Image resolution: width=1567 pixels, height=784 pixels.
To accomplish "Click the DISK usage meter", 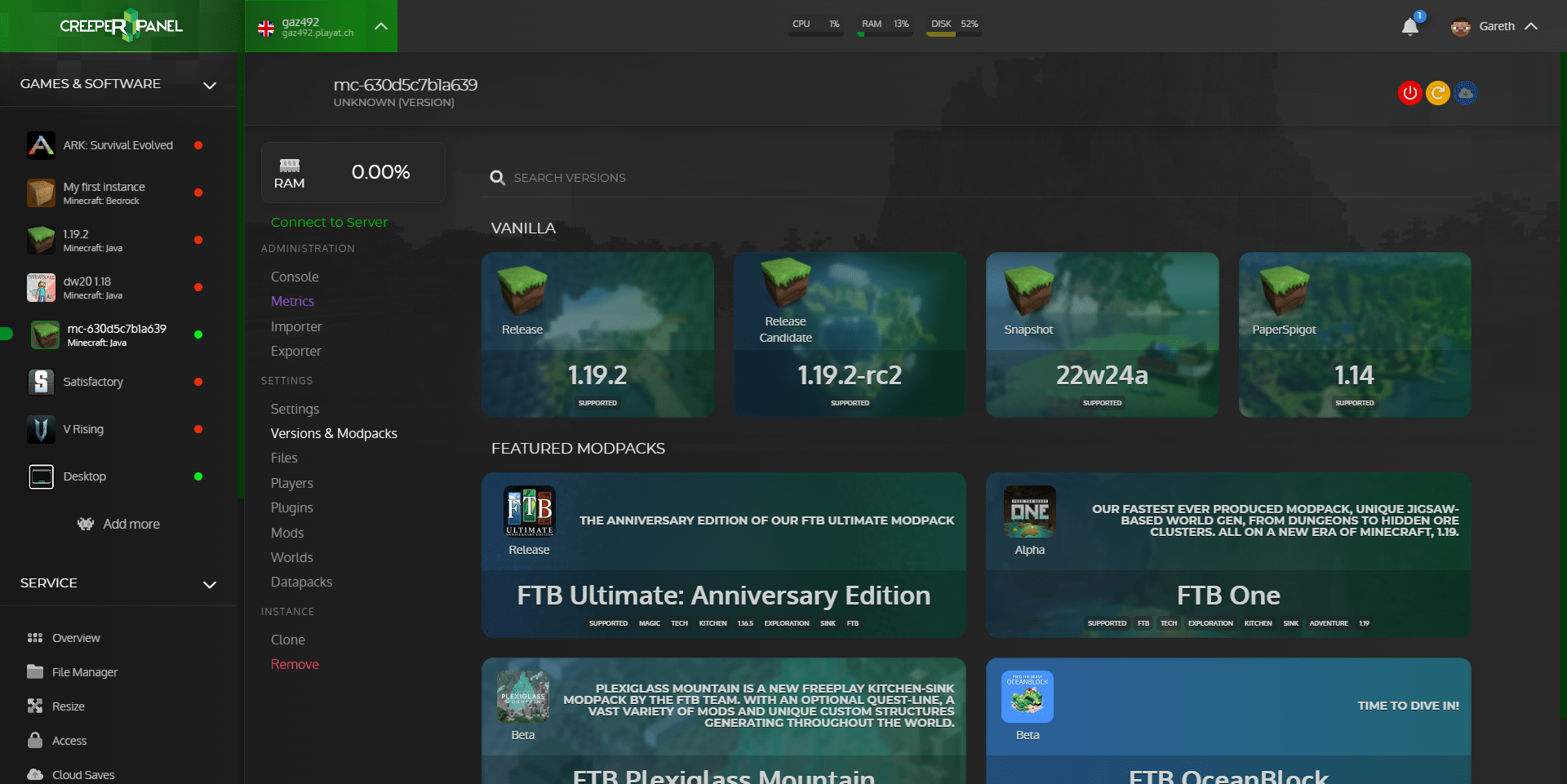I will [954, 26].
